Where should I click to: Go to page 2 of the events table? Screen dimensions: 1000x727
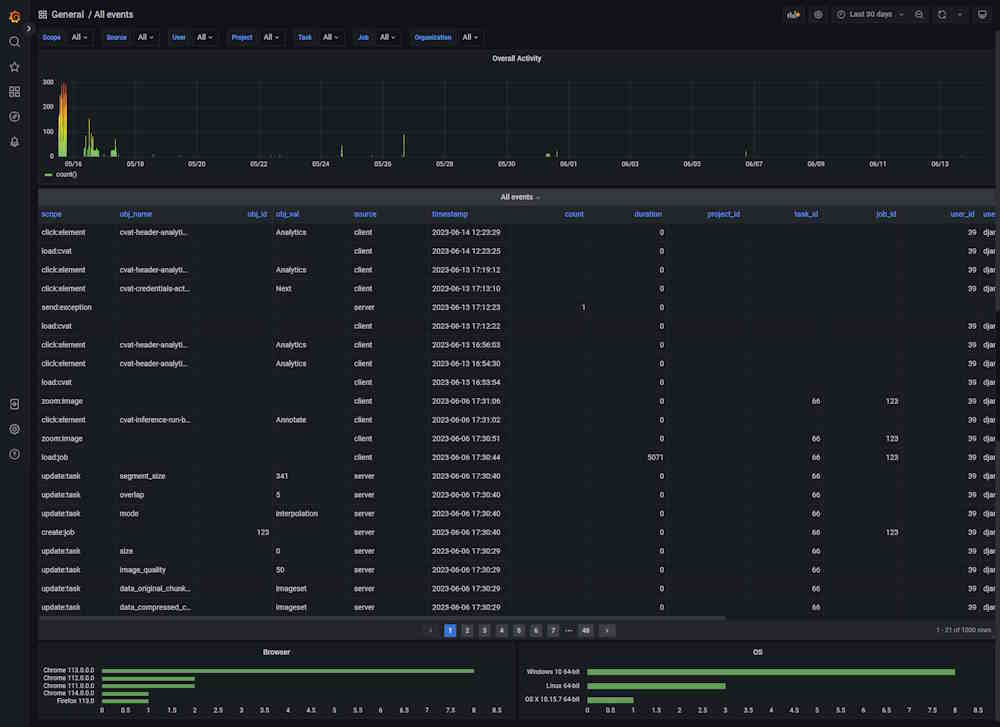coord(466,630)
